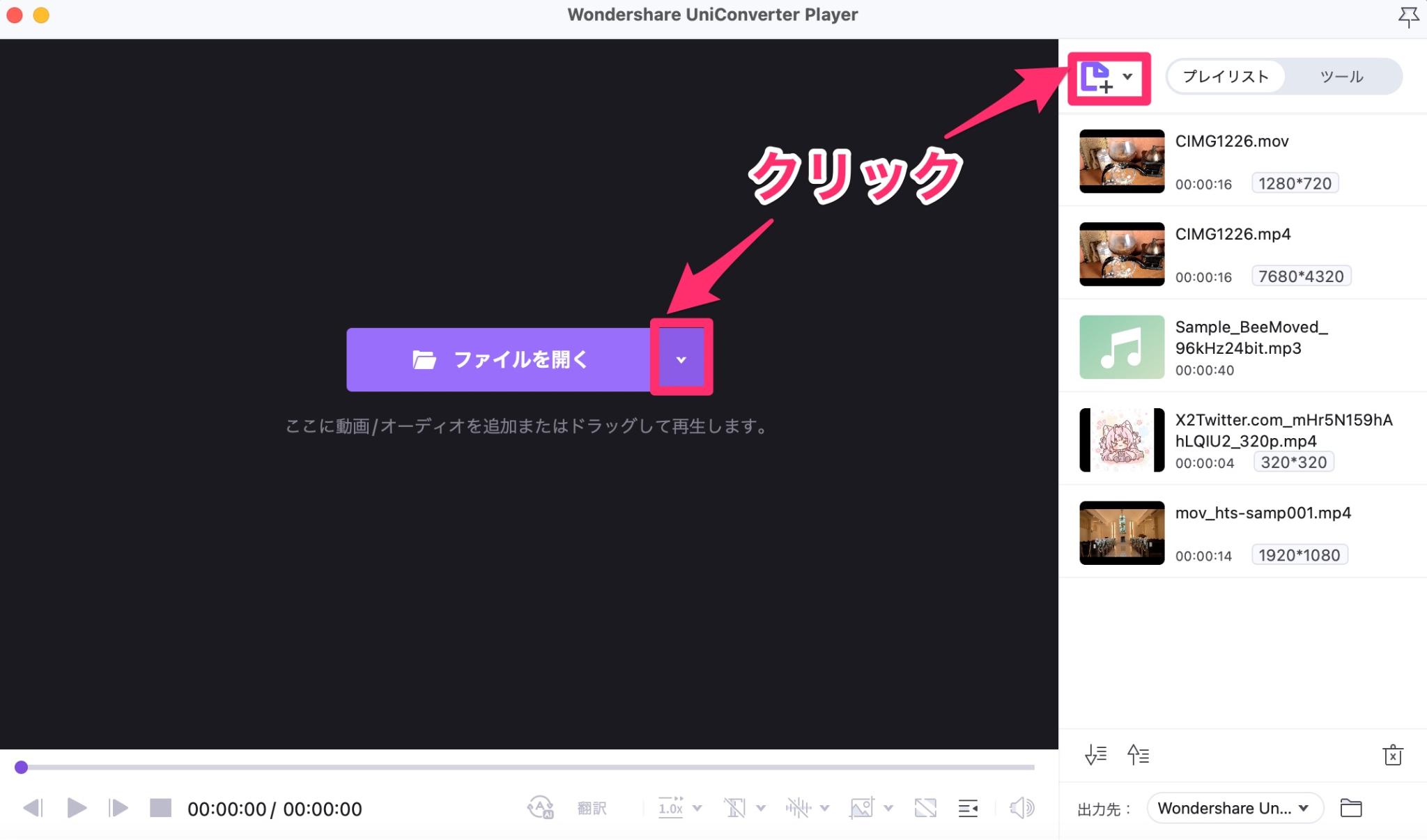Clear playlist with trash icon

(x=1392, y=754)
